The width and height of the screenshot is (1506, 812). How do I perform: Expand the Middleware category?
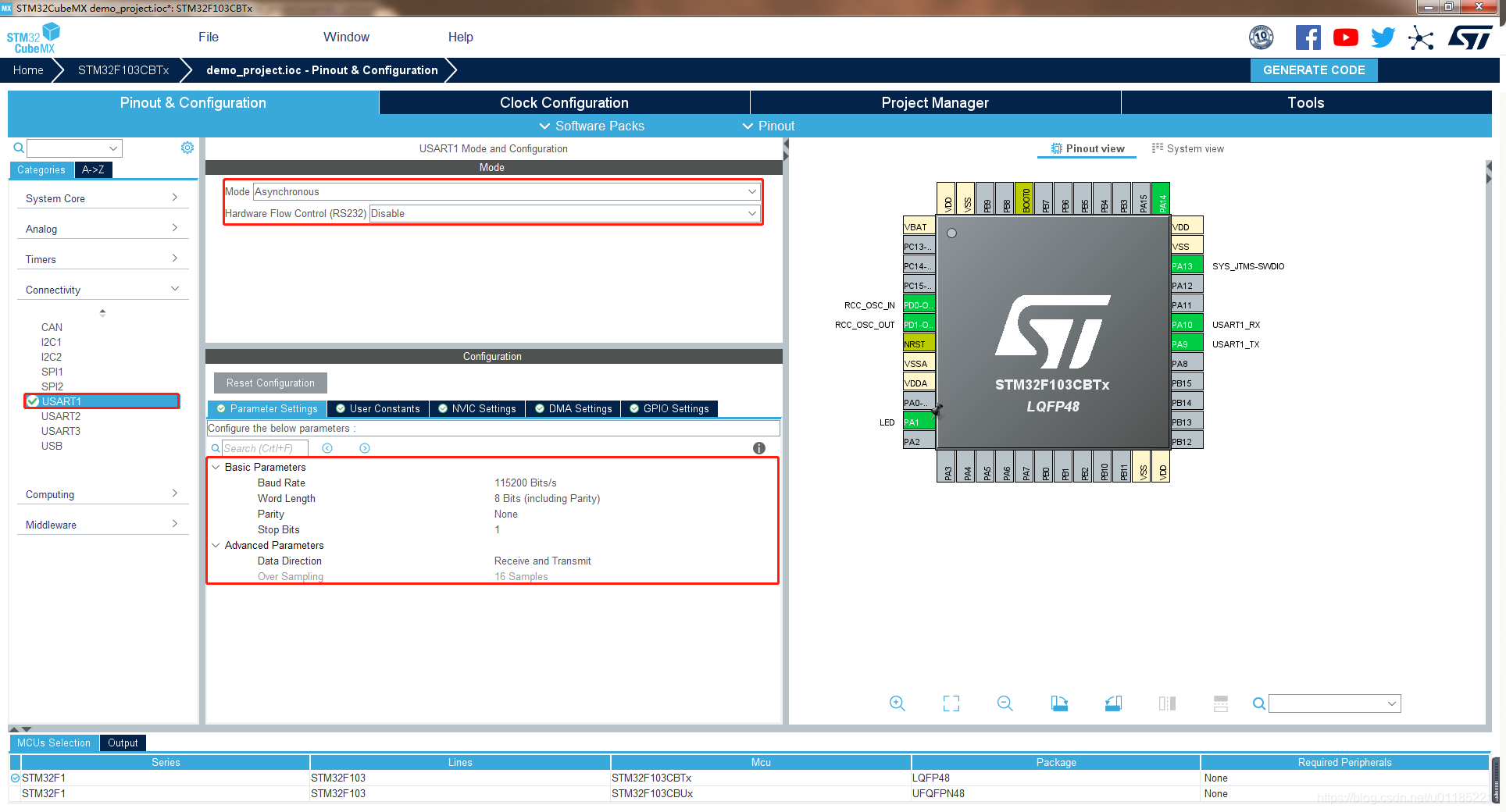(x=102, y=525)
